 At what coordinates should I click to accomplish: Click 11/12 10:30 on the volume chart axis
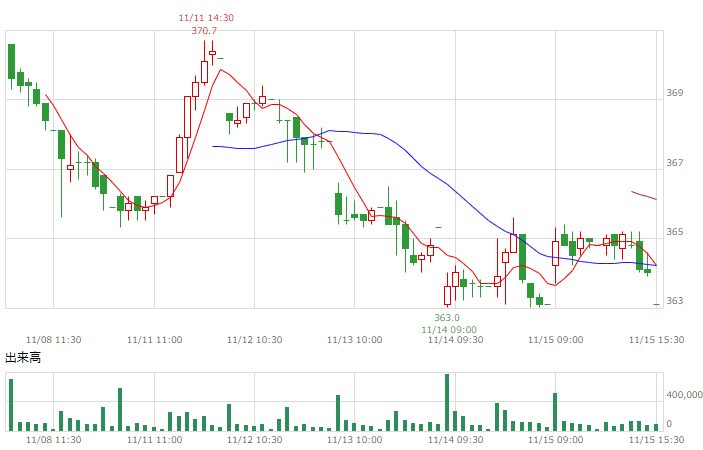coord(255,439)
